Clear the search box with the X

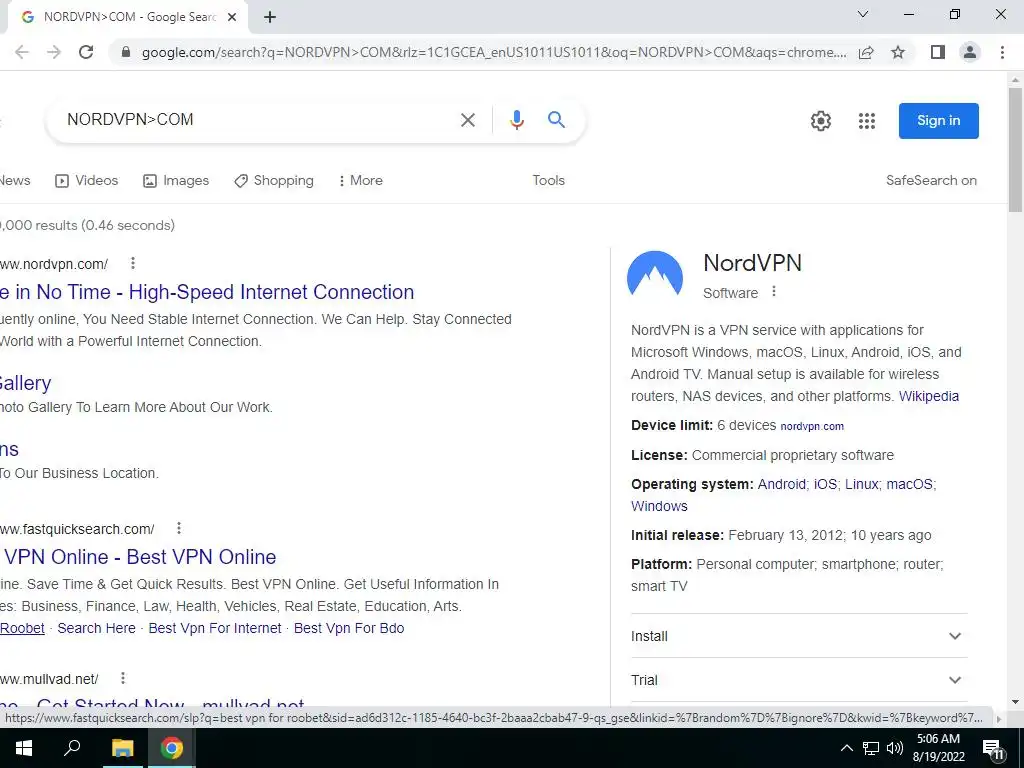coord(468,120)
